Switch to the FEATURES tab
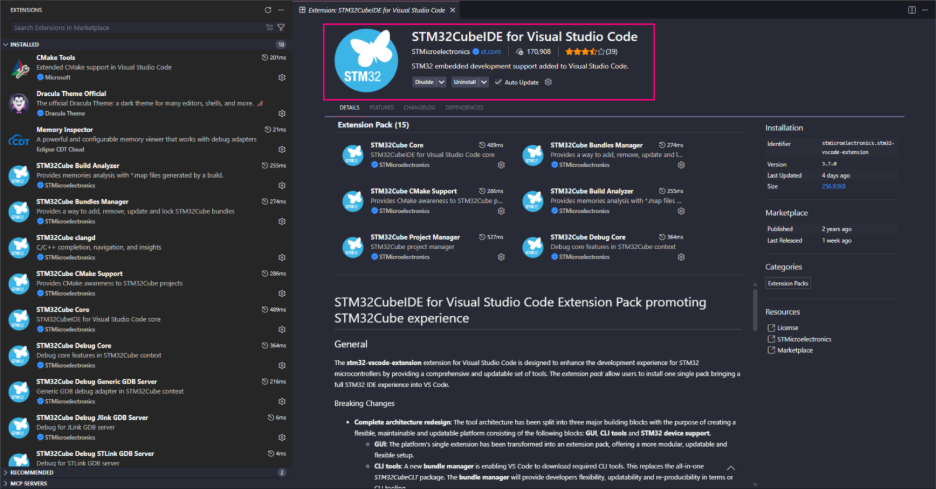 (381, 107)
